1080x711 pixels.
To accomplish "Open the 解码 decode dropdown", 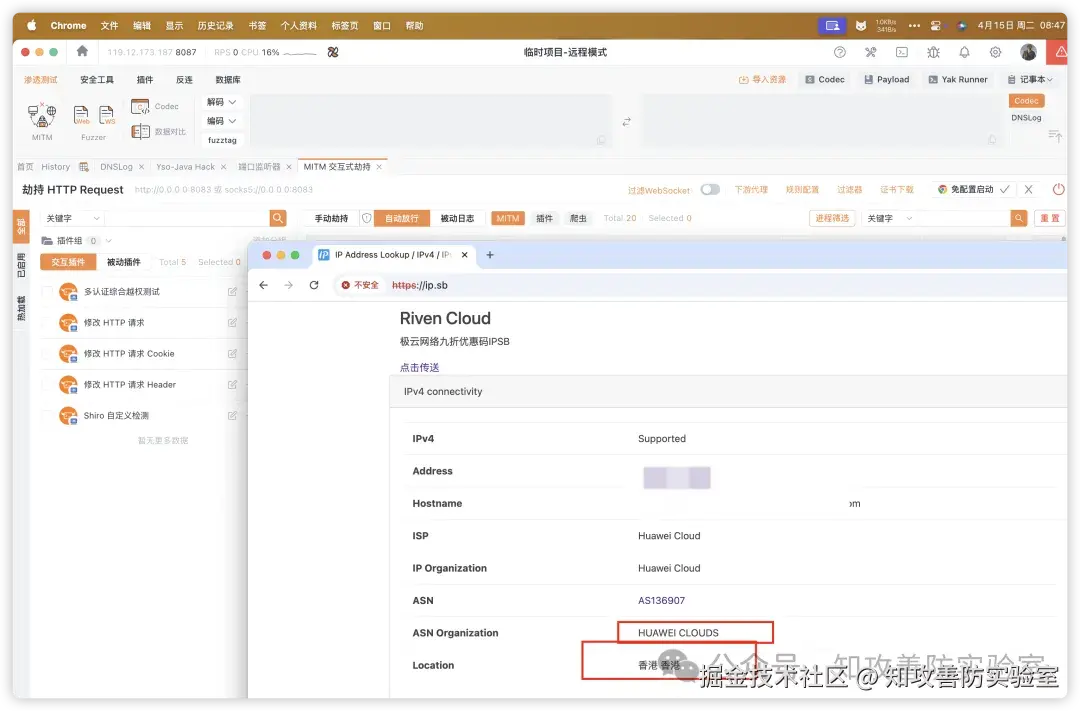I will coord(221,101).
